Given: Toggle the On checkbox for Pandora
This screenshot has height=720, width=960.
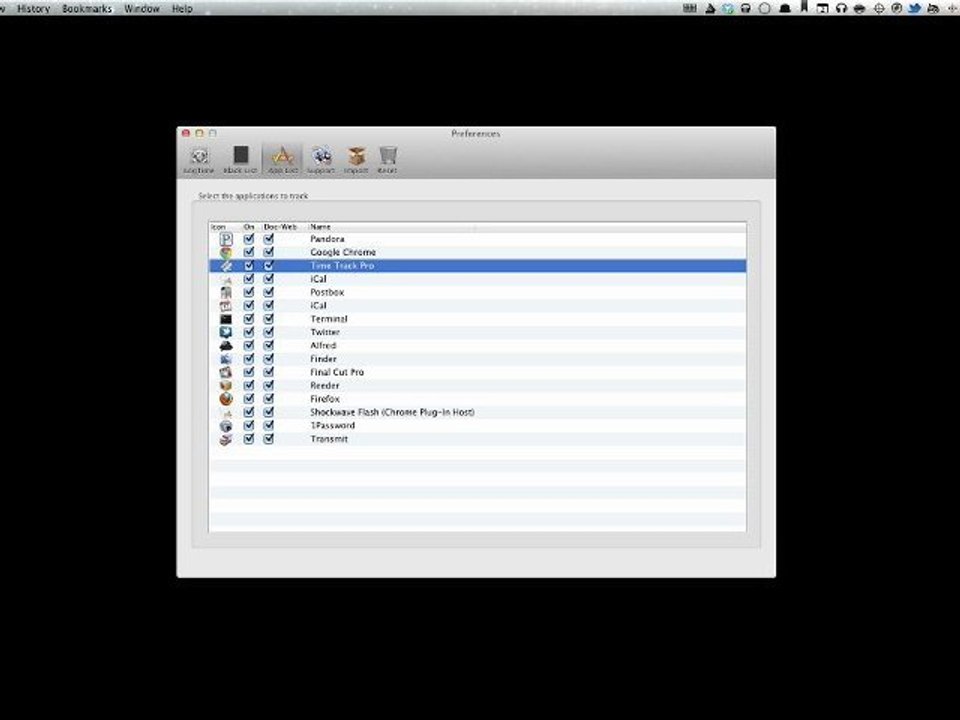Looking at the screenshot, I should point(249,239).
